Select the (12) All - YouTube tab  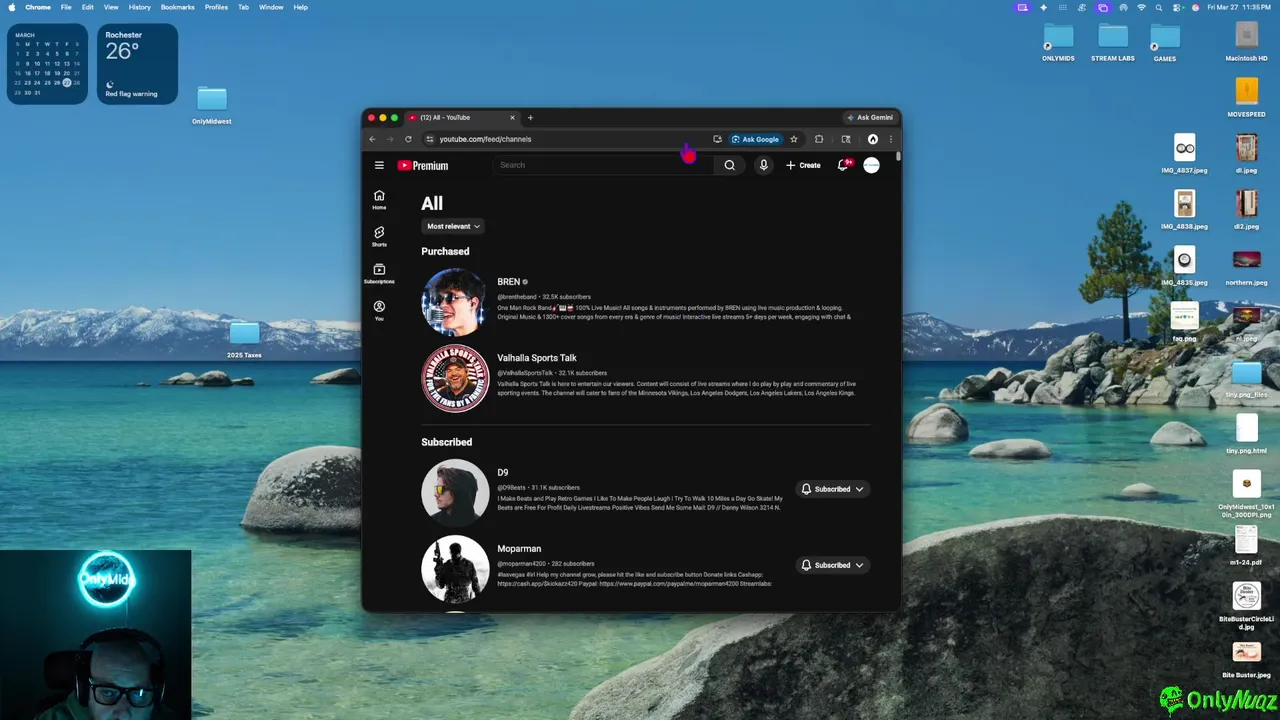462,117
